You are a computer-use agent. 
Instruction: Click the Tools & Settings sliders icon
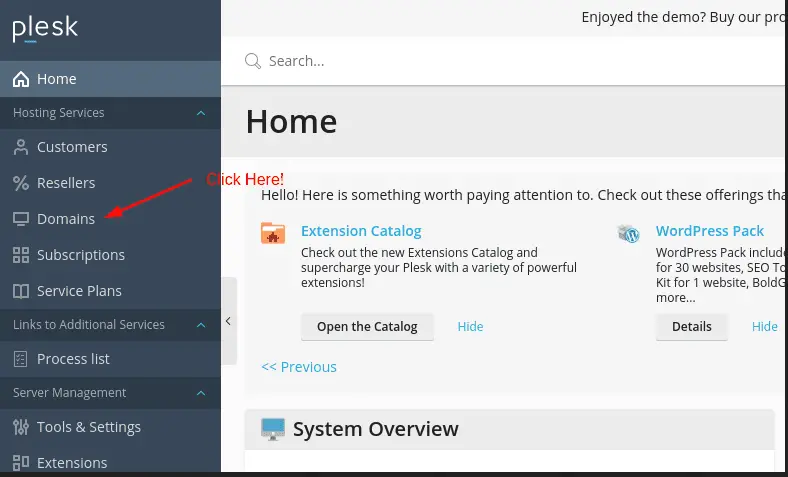21,427
